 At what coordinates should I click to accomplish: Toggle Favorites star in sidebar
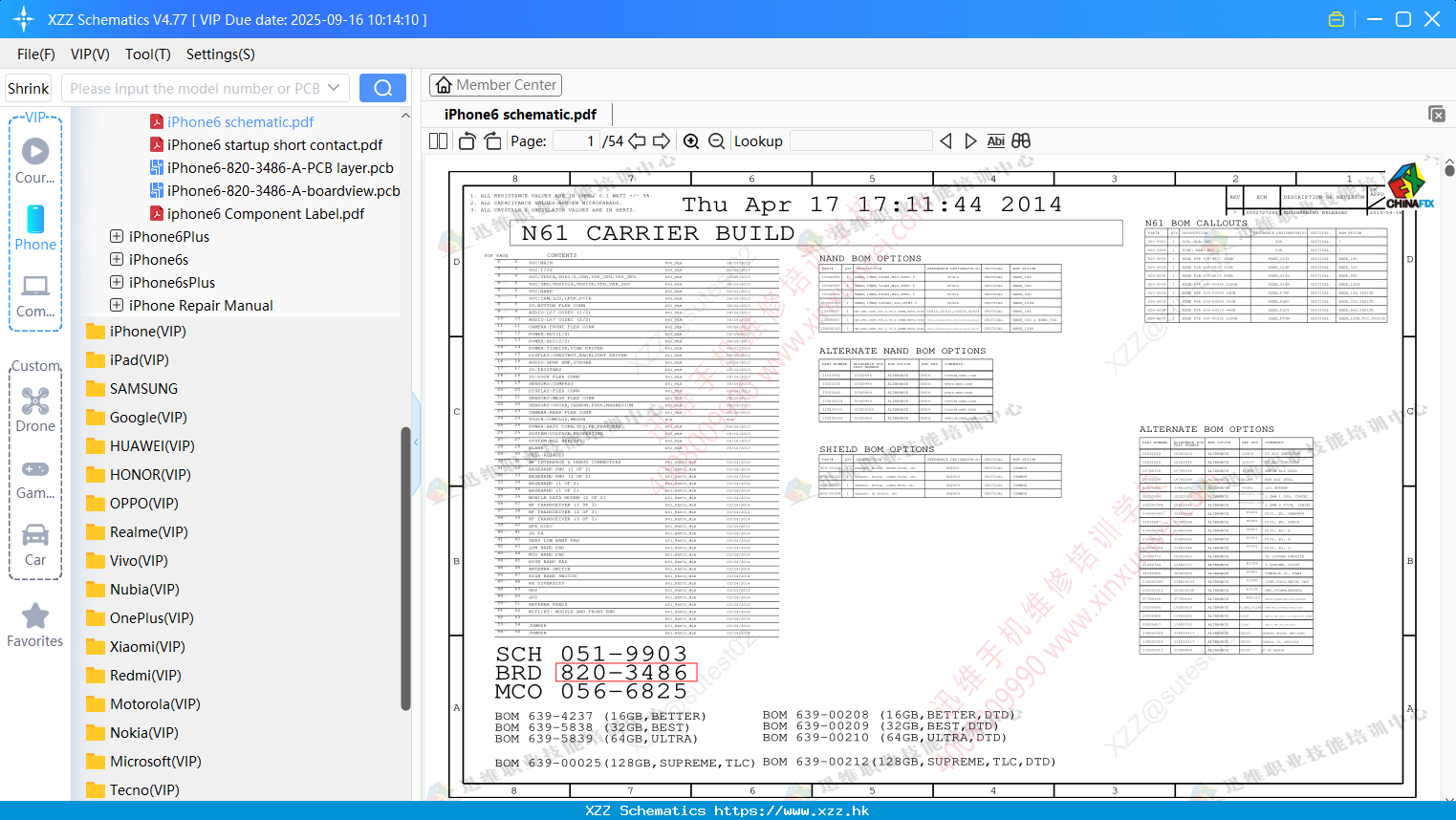(x=35, y=626)
